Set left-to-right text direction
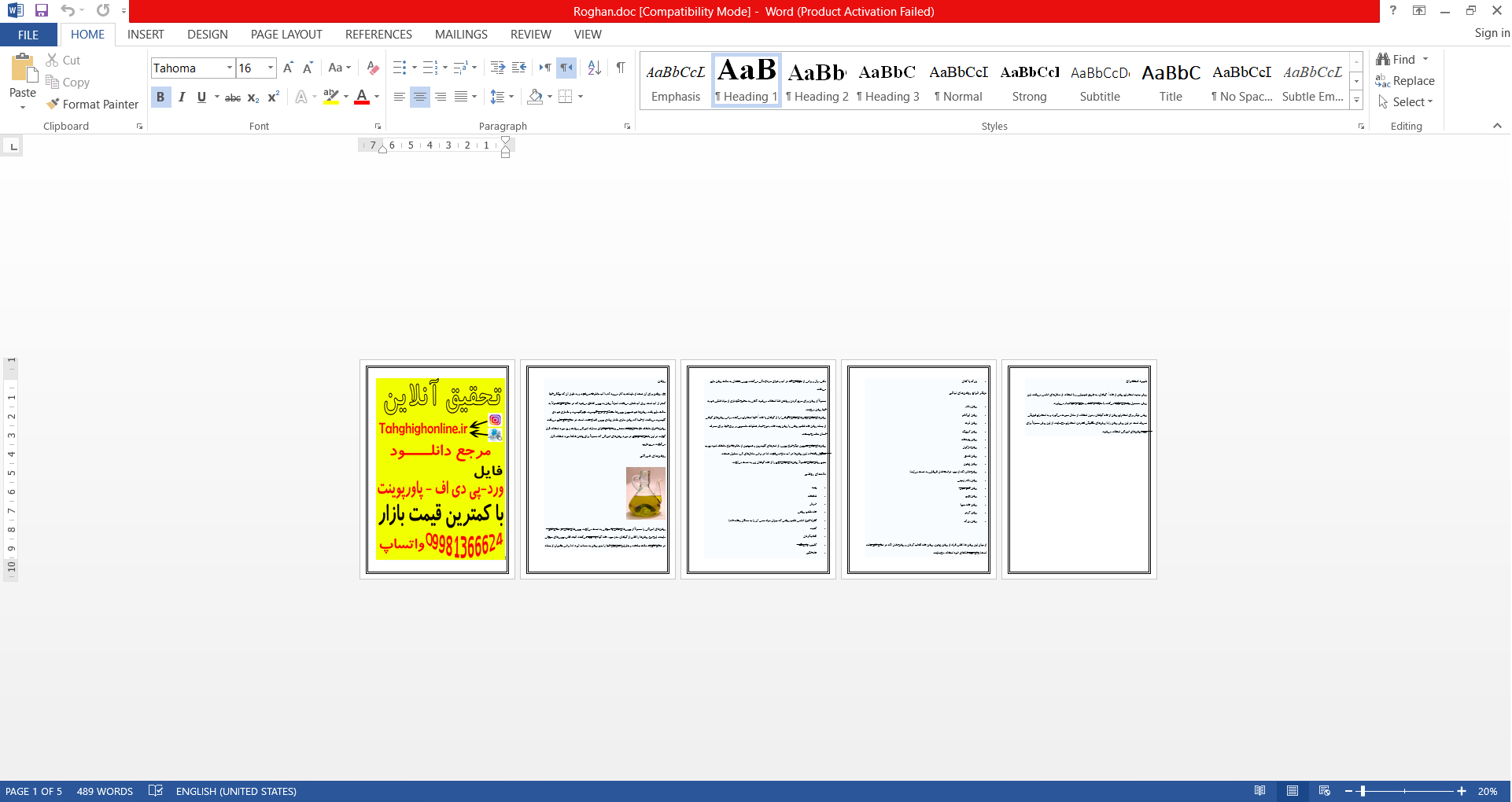The height and width of the screenshot is (802, 1512). [545, 68]
